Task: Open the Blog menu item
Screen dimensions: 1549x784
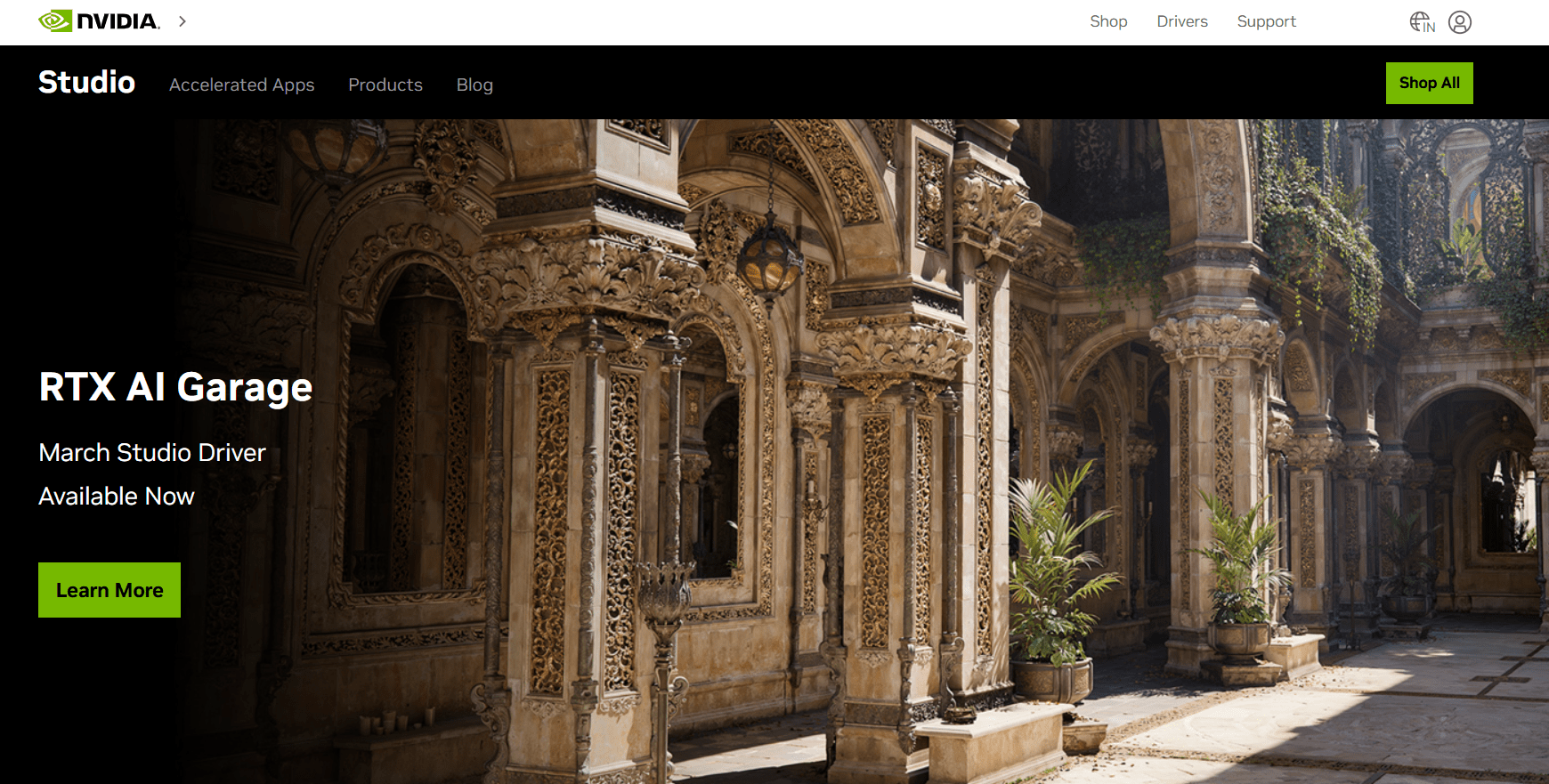Action: point(474,85)
